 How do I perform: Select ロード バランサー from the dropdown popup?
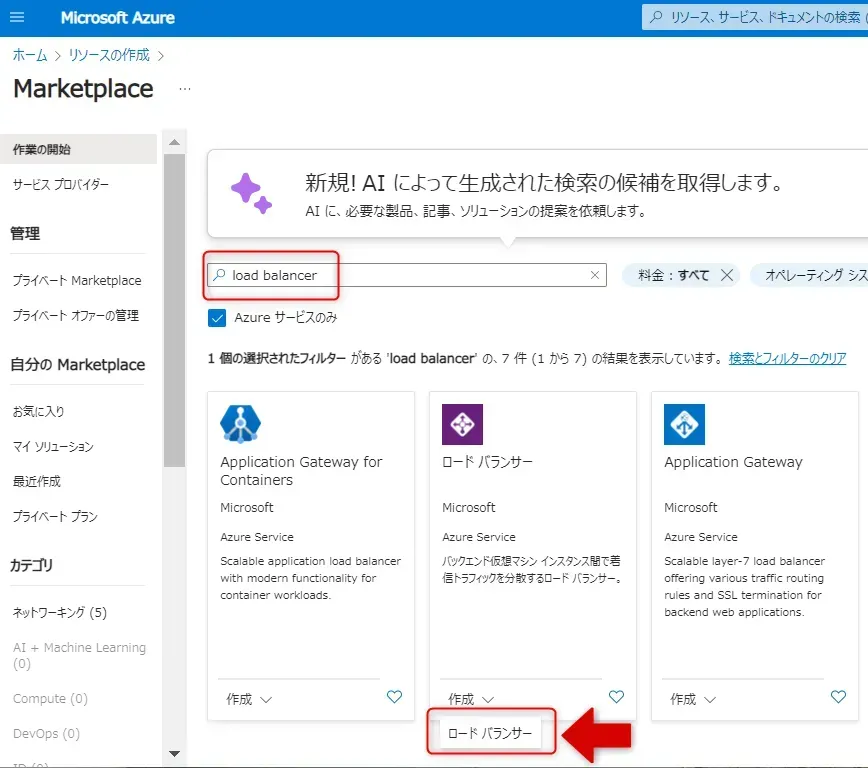click(488, 734)
